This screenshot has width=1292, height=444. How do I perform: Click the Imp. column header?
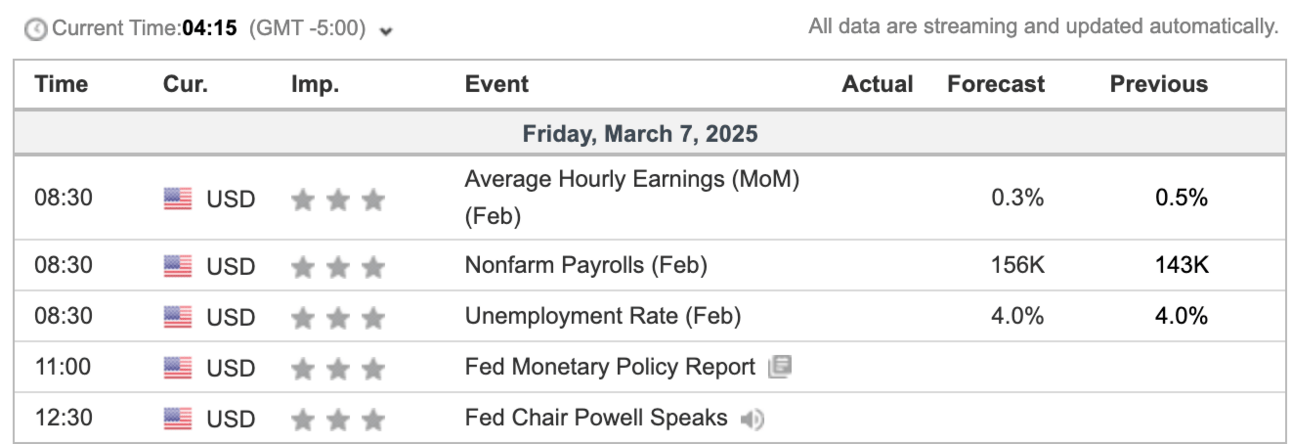pos(315,85)
